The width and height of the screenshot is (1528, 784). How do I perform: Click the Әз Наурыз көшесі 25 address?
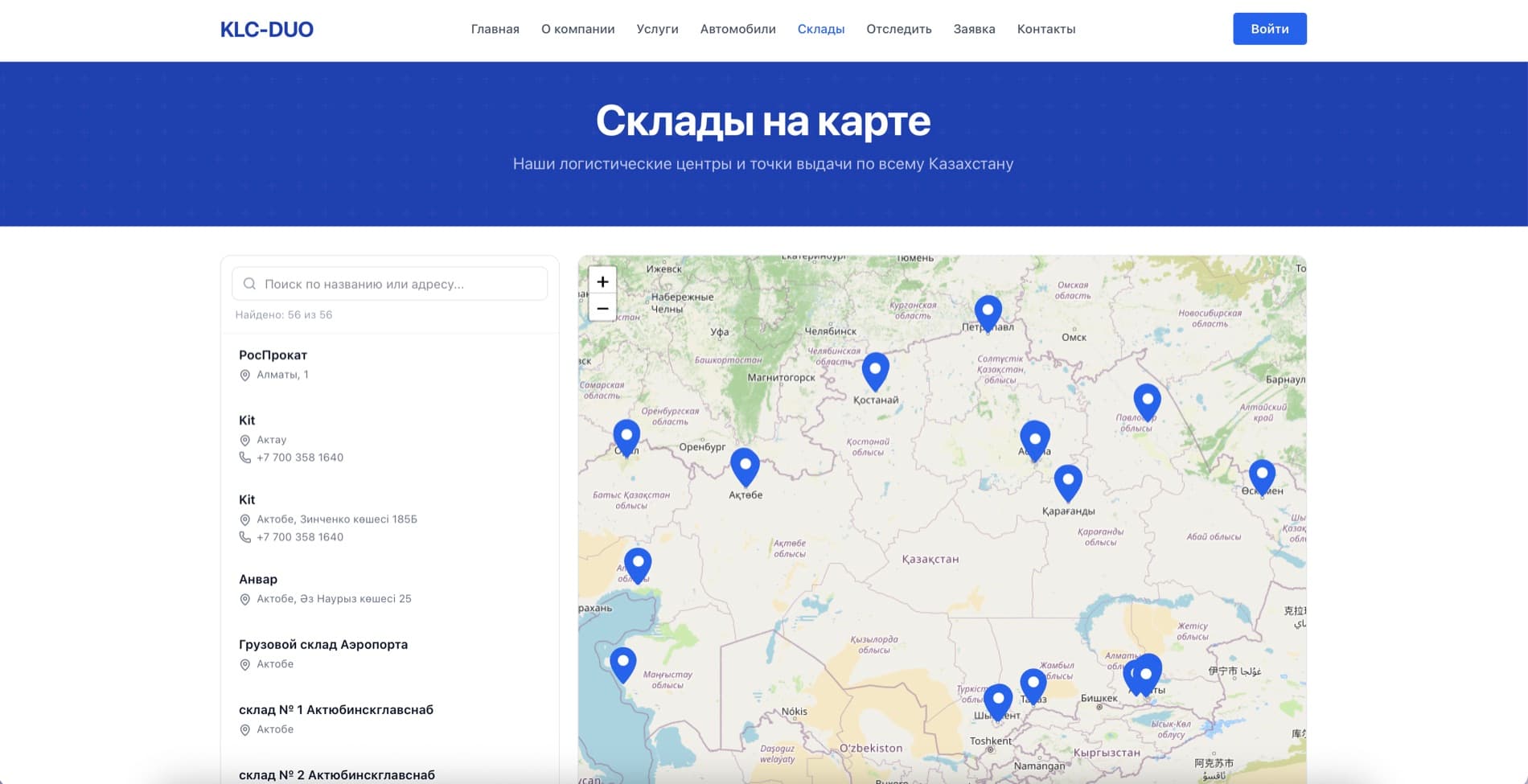pos(334,599)
